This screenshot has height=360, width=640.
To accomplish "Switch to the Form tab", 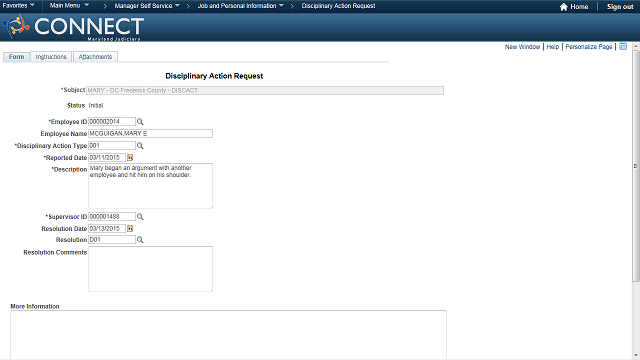I will click(16, 57).
